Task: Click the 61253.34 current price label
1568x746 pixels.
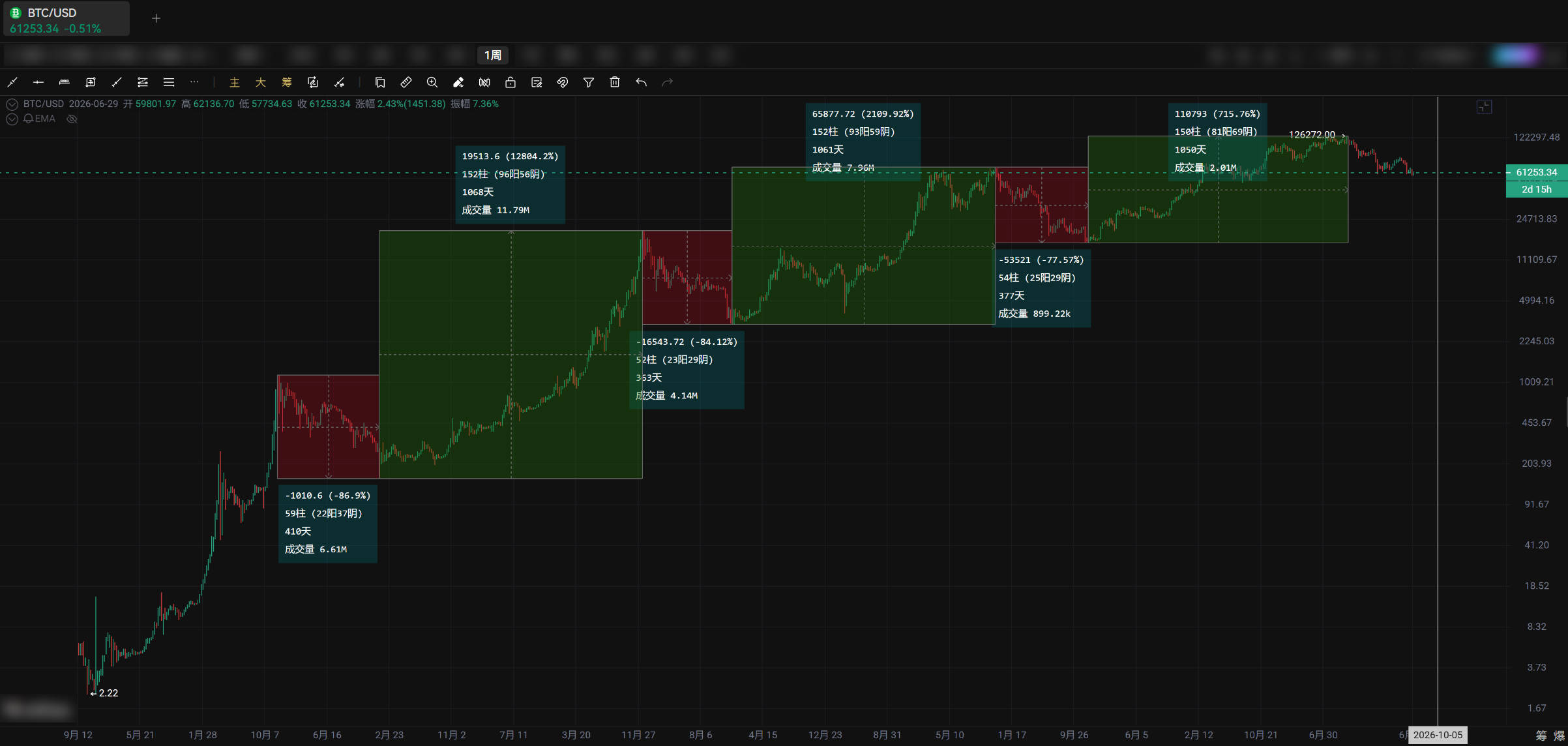Action: pos(1536,172)
